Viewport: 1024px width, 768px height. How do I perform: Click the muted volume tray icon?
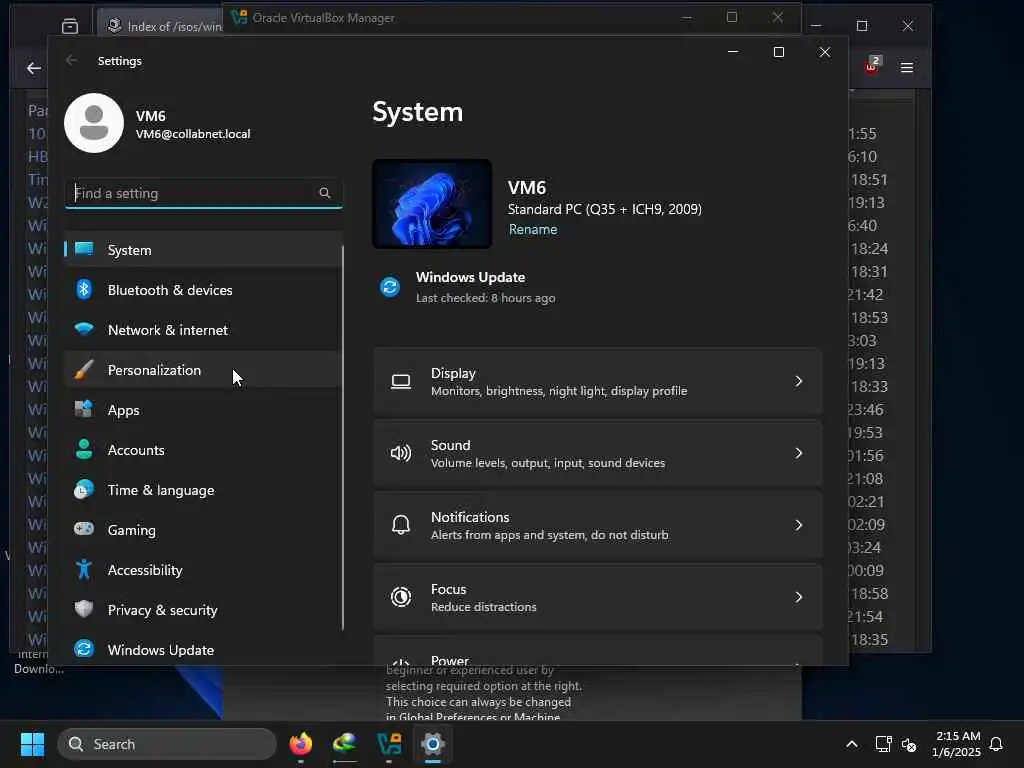pyautogui.click(x=909, y=744)
